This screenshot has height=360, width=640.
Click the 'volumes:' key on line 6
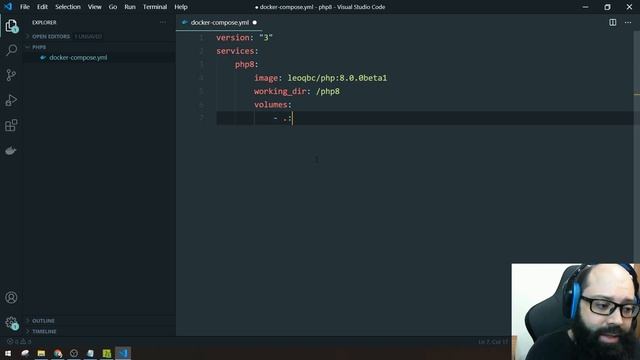273,105
